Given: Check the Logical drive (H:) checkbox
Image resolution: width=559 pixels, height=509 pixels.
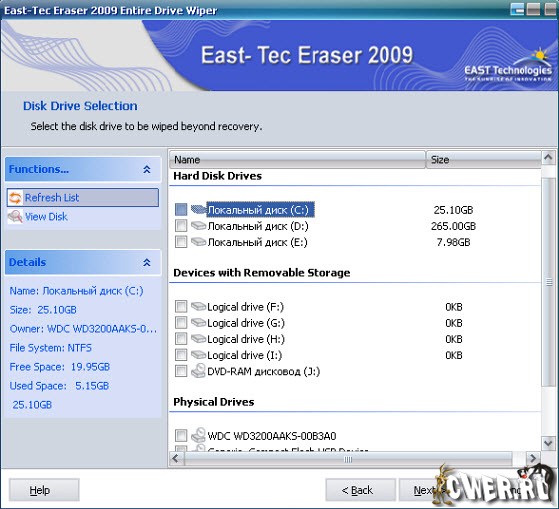Looking at the screenshot, I should (x=181, y=339).
